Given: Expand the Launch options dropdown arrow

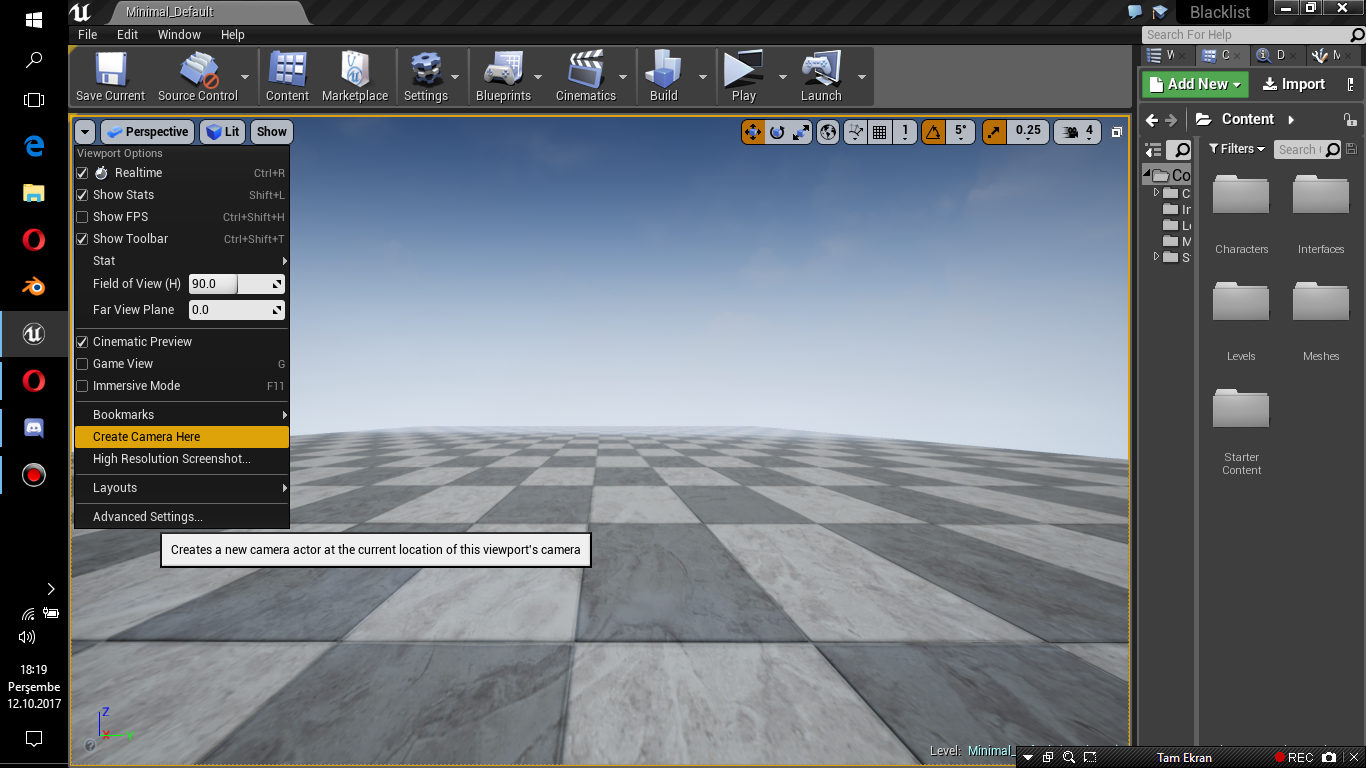Looking at the screenshot, I should tap(861, 77).
